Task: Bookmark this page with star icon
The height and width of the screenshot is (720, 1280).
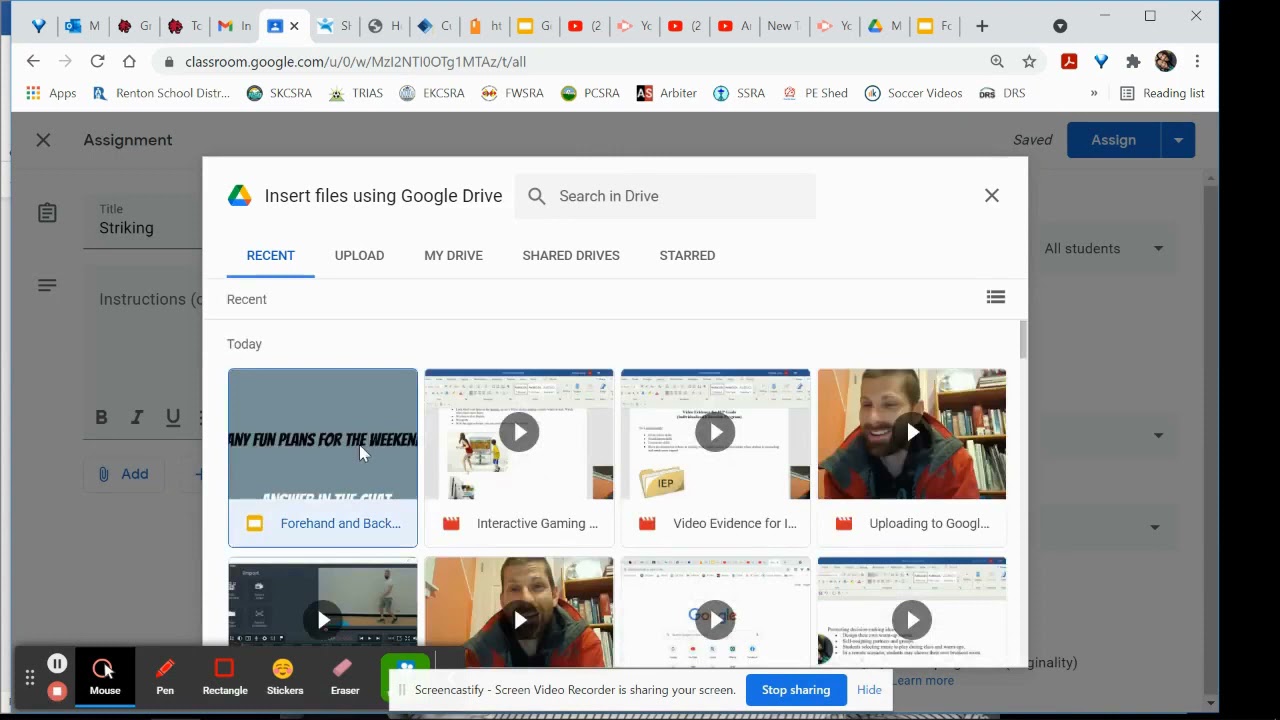Action: pyautogui.click(x=1029, y=61)
